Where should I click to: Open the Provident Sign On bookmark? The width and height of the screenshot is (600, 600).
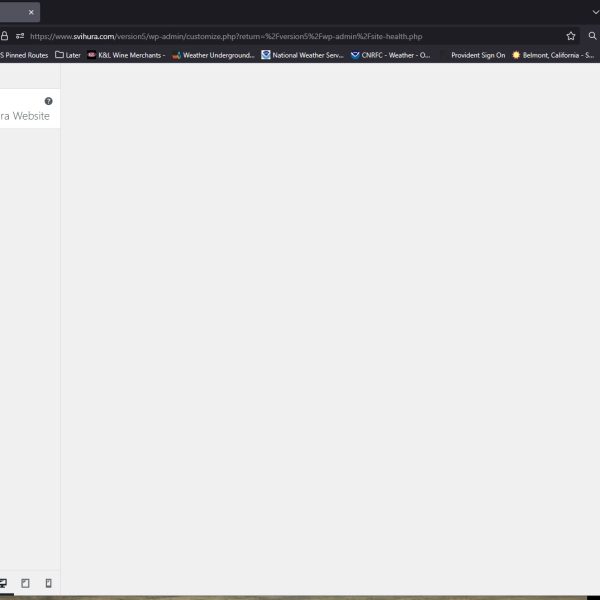(x=478, y=55)
